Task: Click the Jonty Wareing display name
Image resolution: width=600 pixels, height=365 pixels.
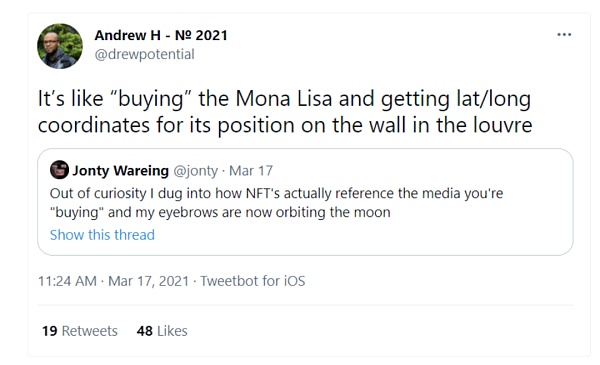Action: tap(121, 170)
